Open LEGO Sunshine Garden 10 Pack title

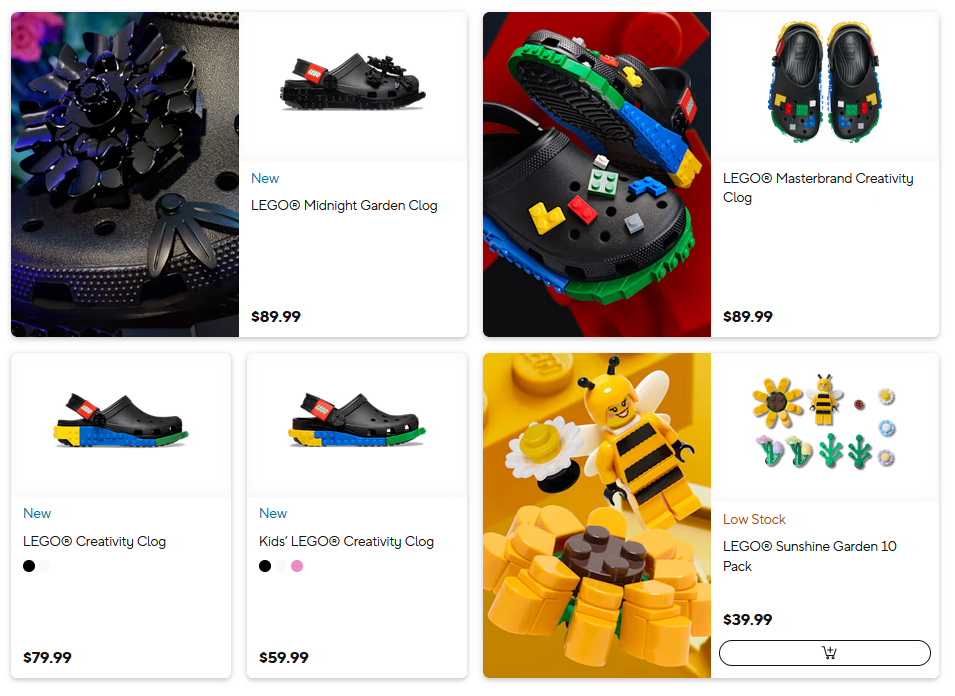click(x=809, y=556)
